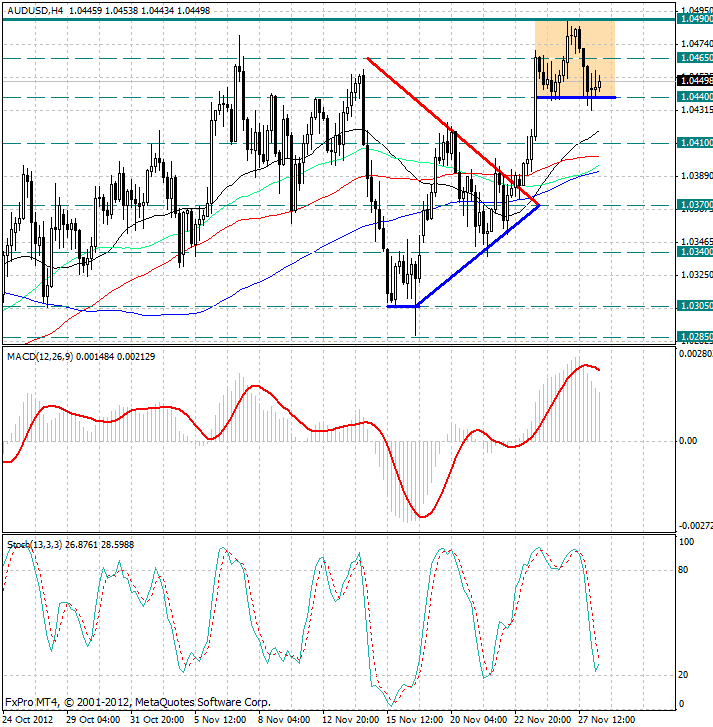Select the 1.0370 price level label
This screenshot has height=727, width=713.
[x=694, y=204]
